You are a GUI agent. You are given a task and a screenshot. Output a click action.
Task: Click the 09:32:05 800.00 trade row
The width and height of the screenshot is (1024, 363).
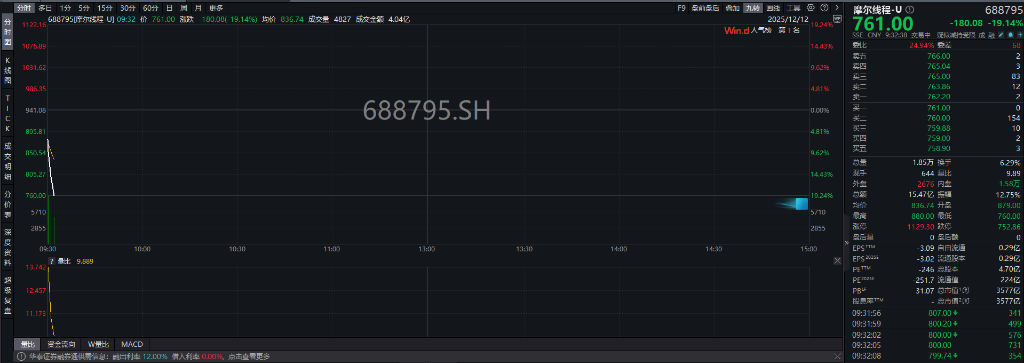coord(936,344)
